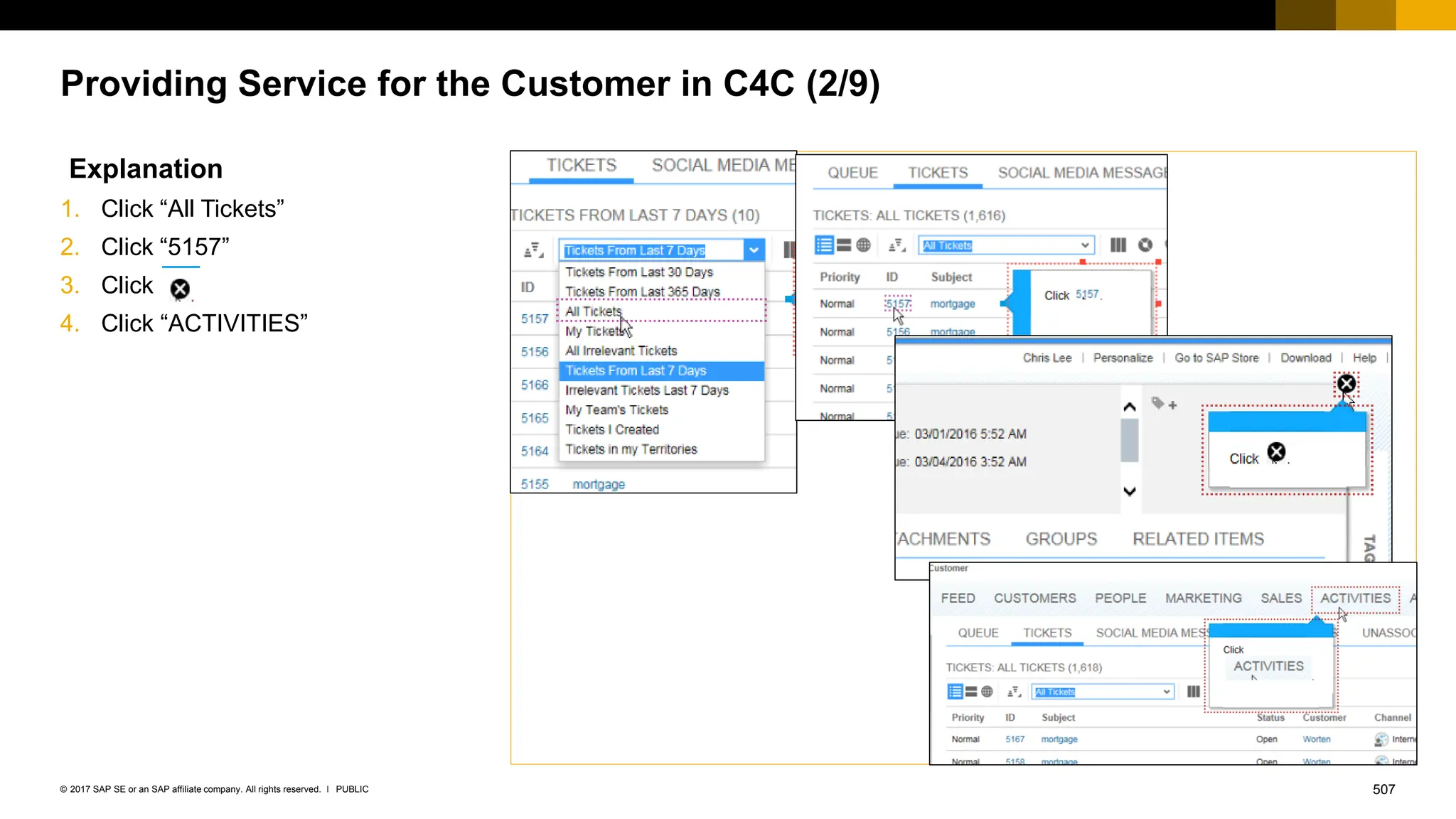Collapse the Tickets From Last 7 Days dropdown arrow

[754, 250]
